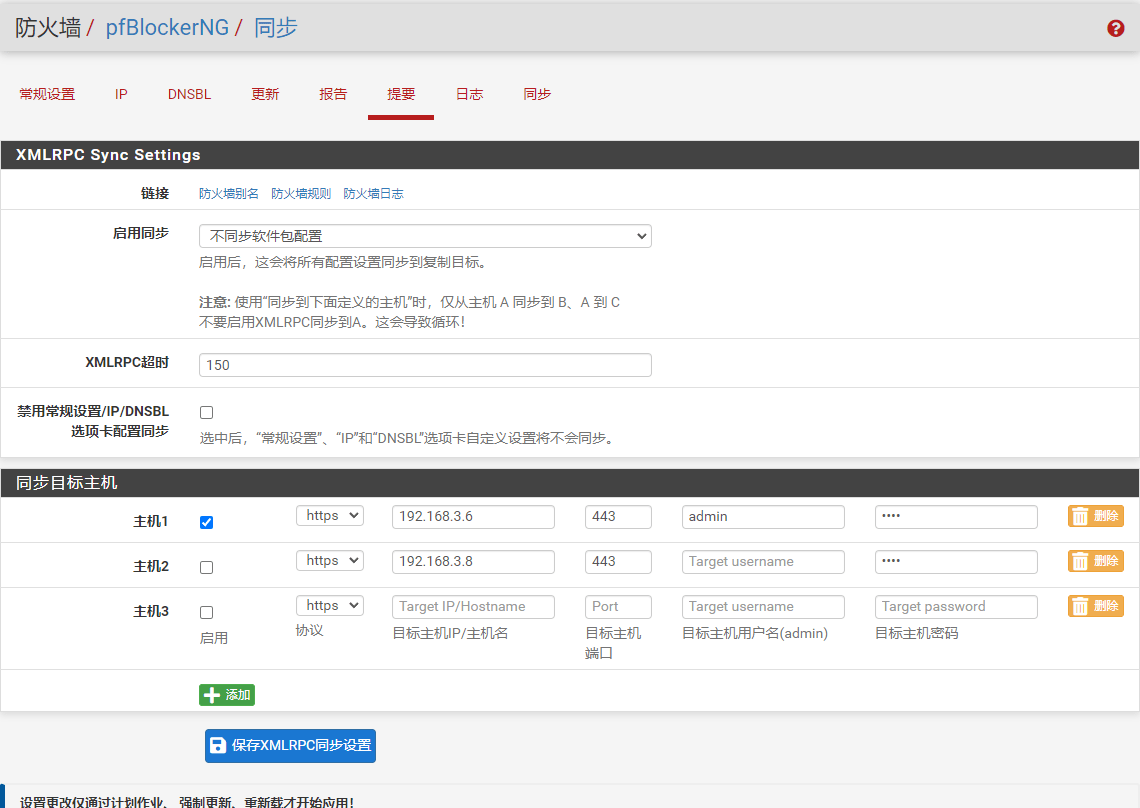This screenshot has height=808, width=1140.
Task: Delete host 3 using its trash button
Action: click(x=1095, y=606)
